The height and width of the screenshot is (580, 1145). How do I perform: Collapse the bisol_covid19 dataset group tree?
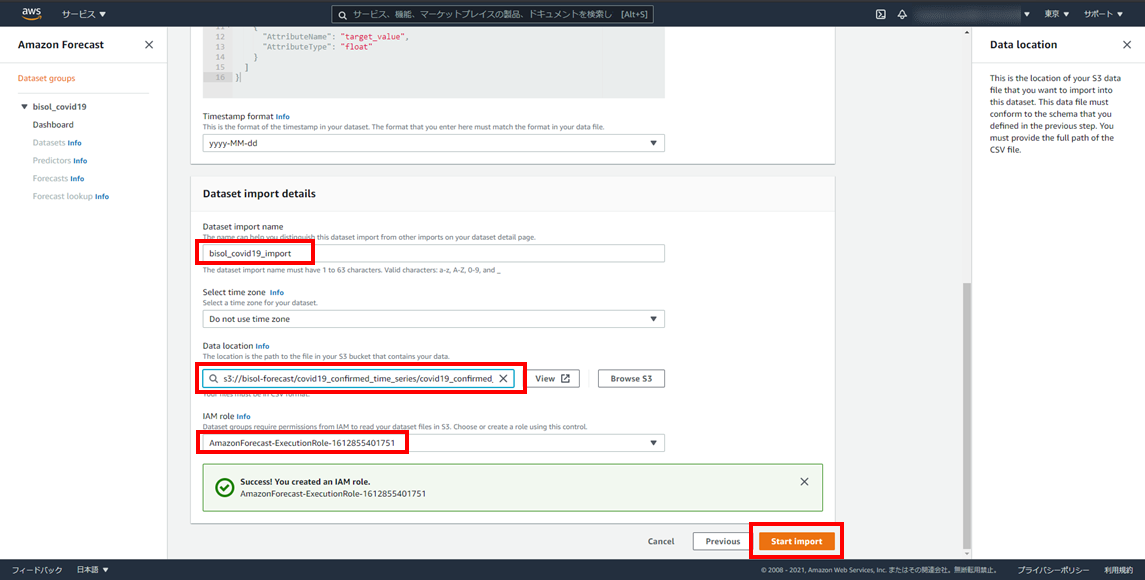click(23, 107)
